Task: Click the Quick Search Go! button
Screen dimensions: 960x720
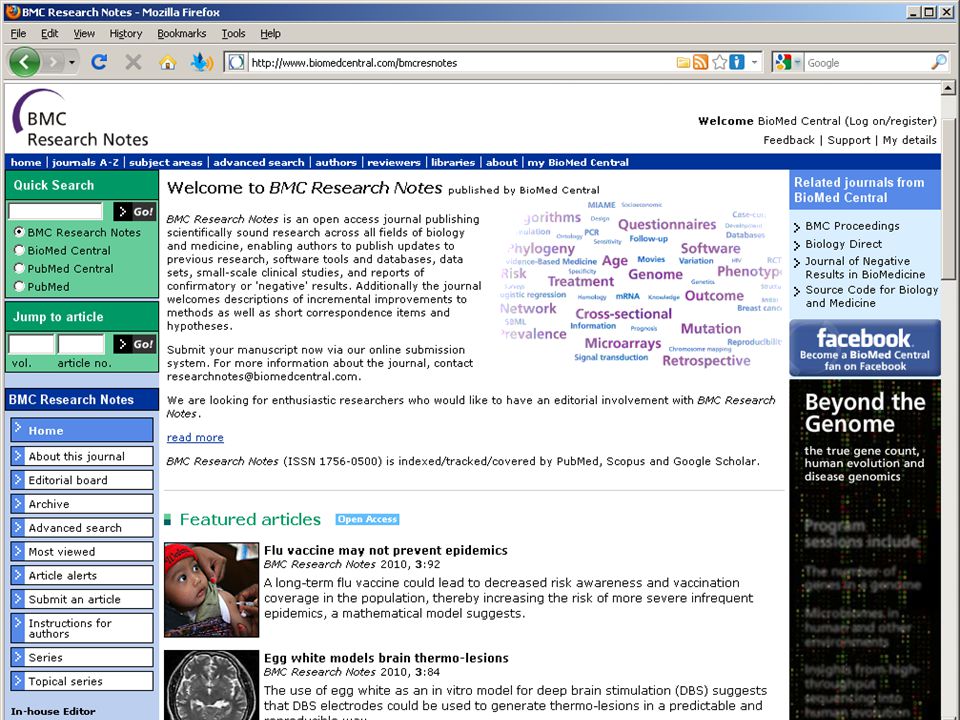Action: [x=135, y=211]
